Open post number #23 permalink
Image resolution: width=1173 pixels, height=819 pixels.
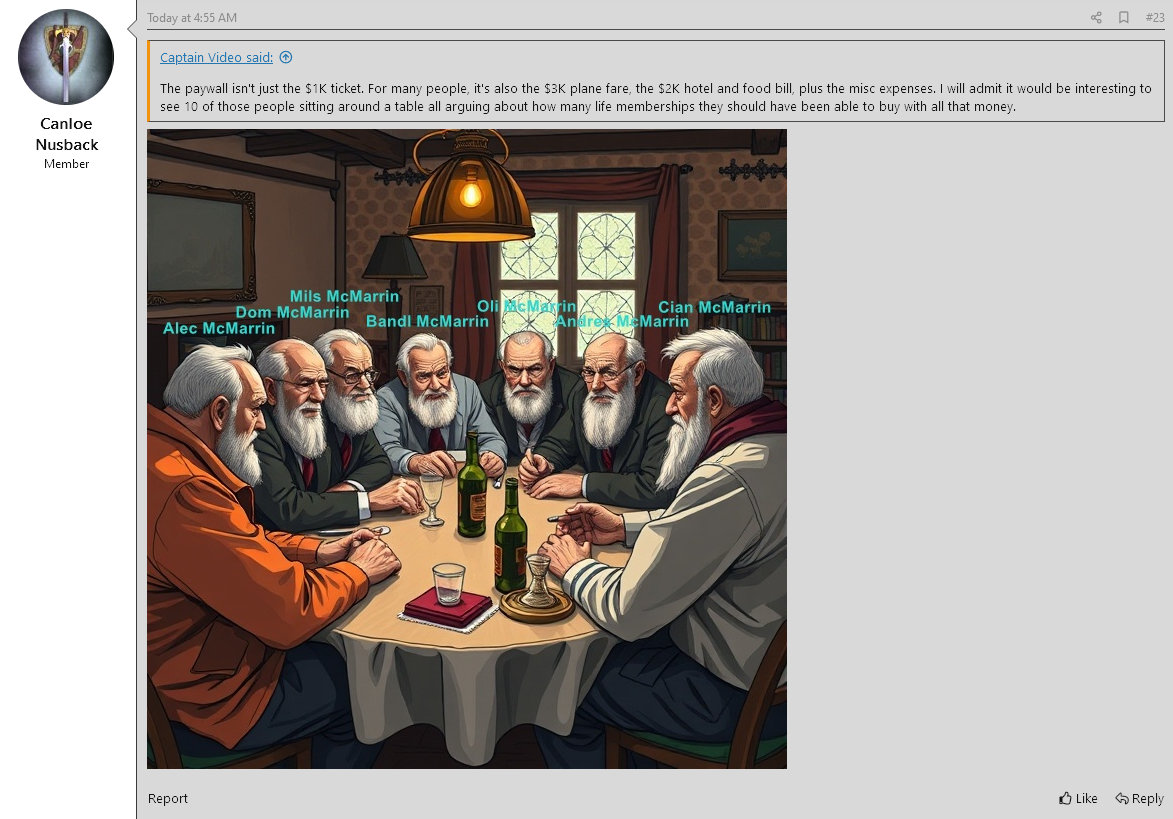[1154, 17]
